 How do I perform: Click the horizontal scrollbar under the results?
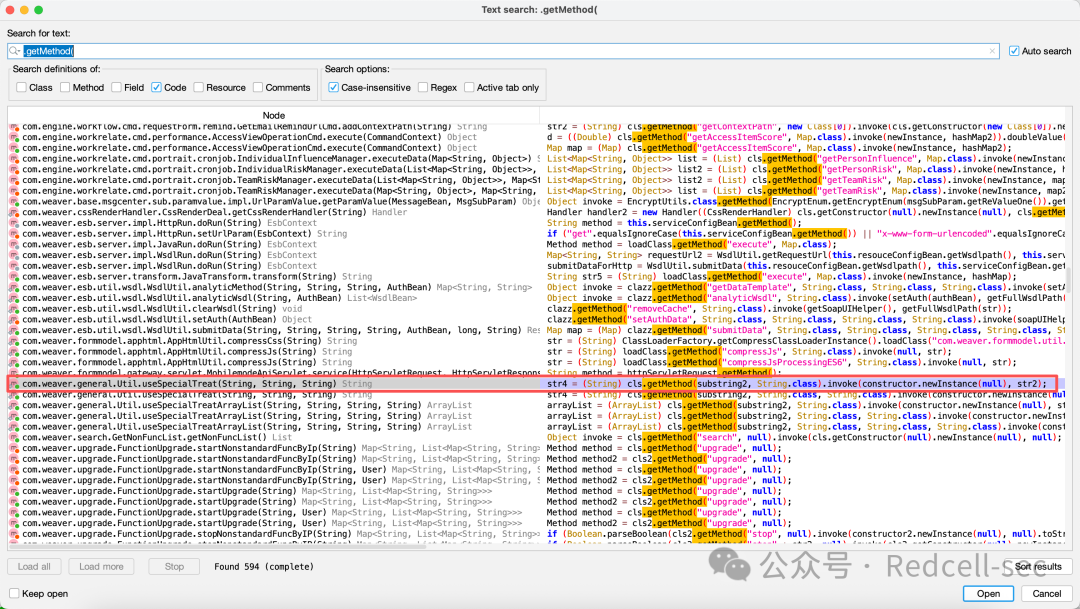(x=218, y=546)
